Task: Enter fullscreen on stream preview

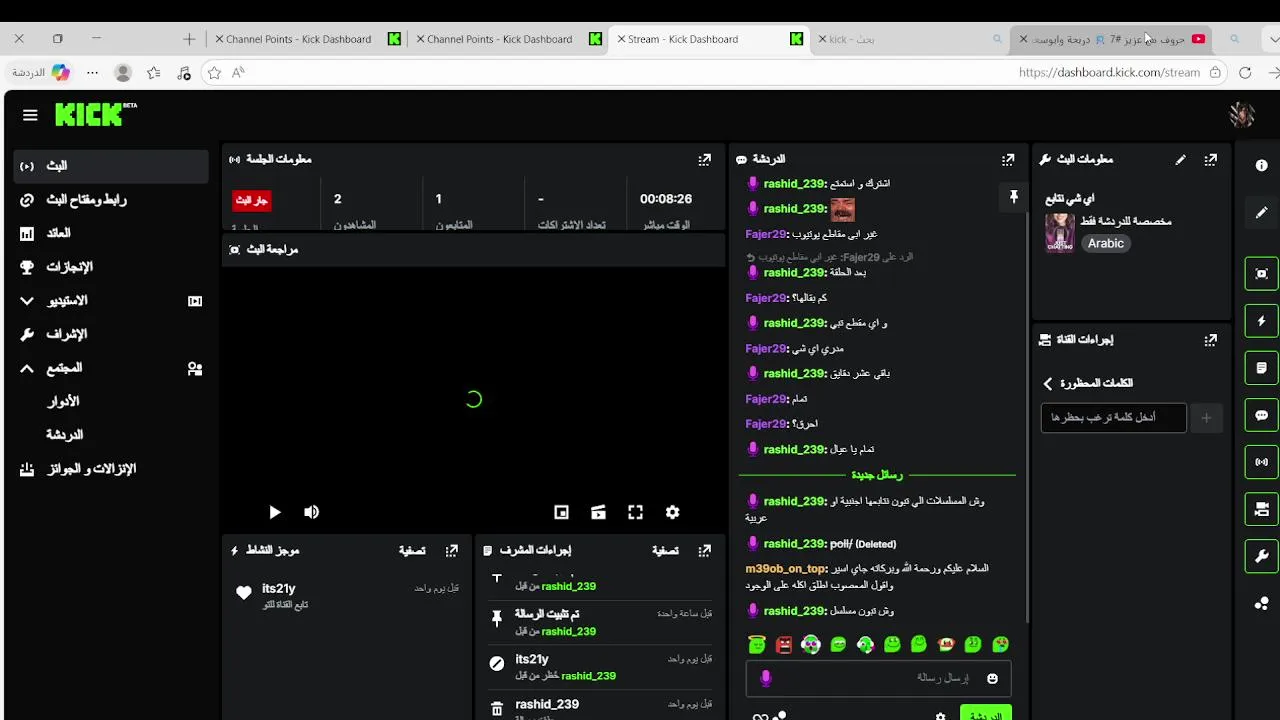Action: tap(635, 512)
